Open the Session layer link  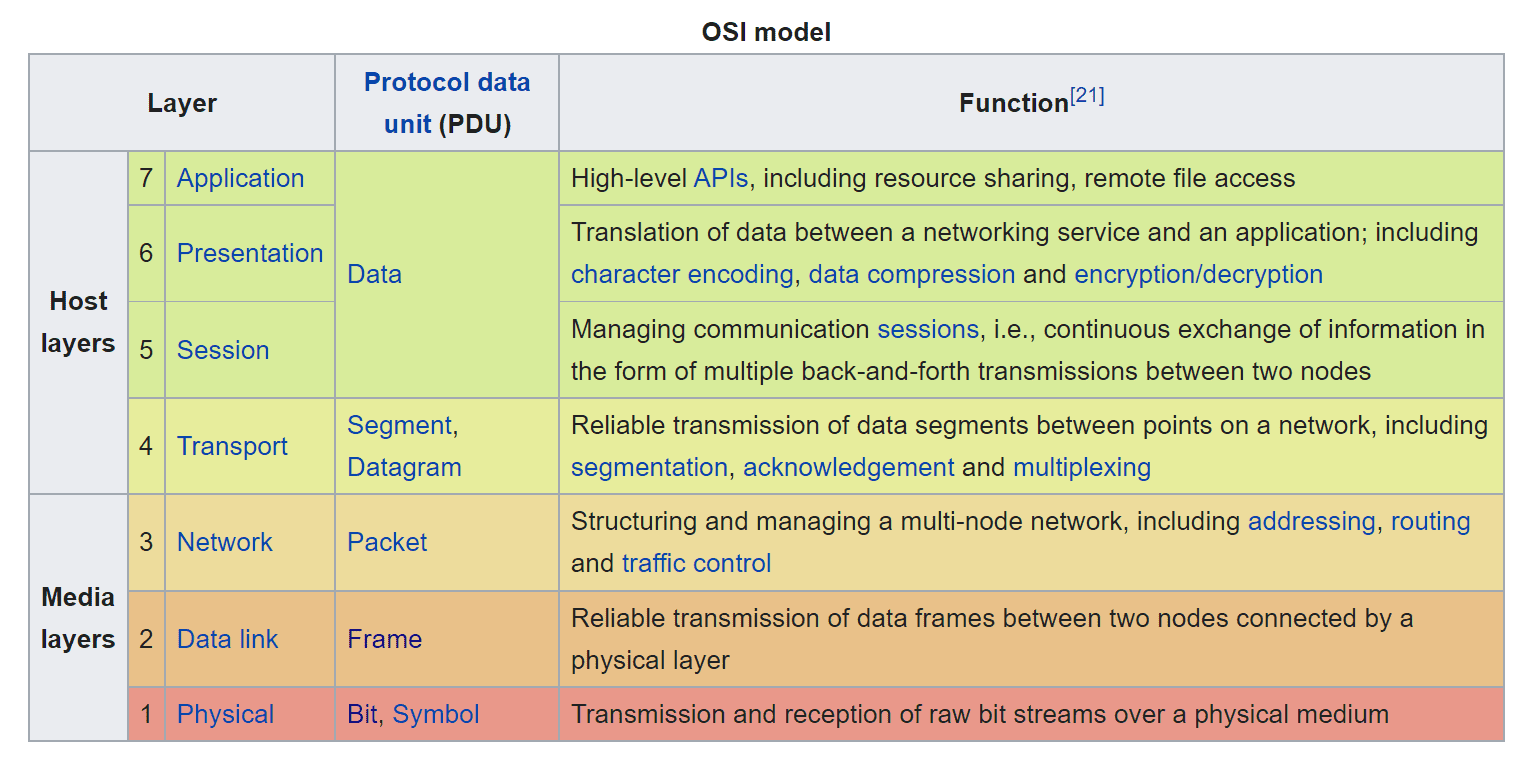coord(223,350)
